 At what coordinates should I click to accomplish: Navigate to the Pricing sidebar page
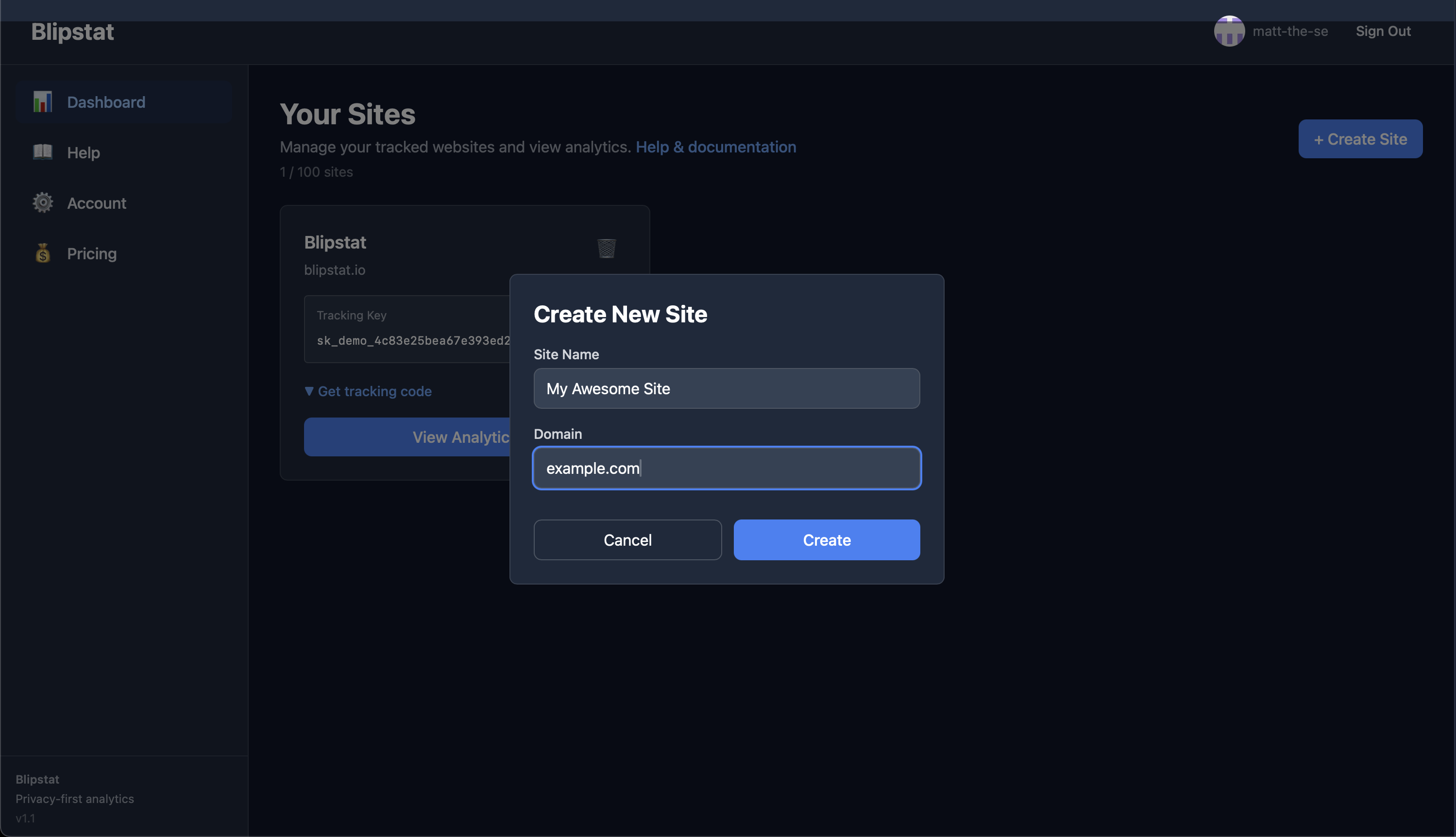92,253
